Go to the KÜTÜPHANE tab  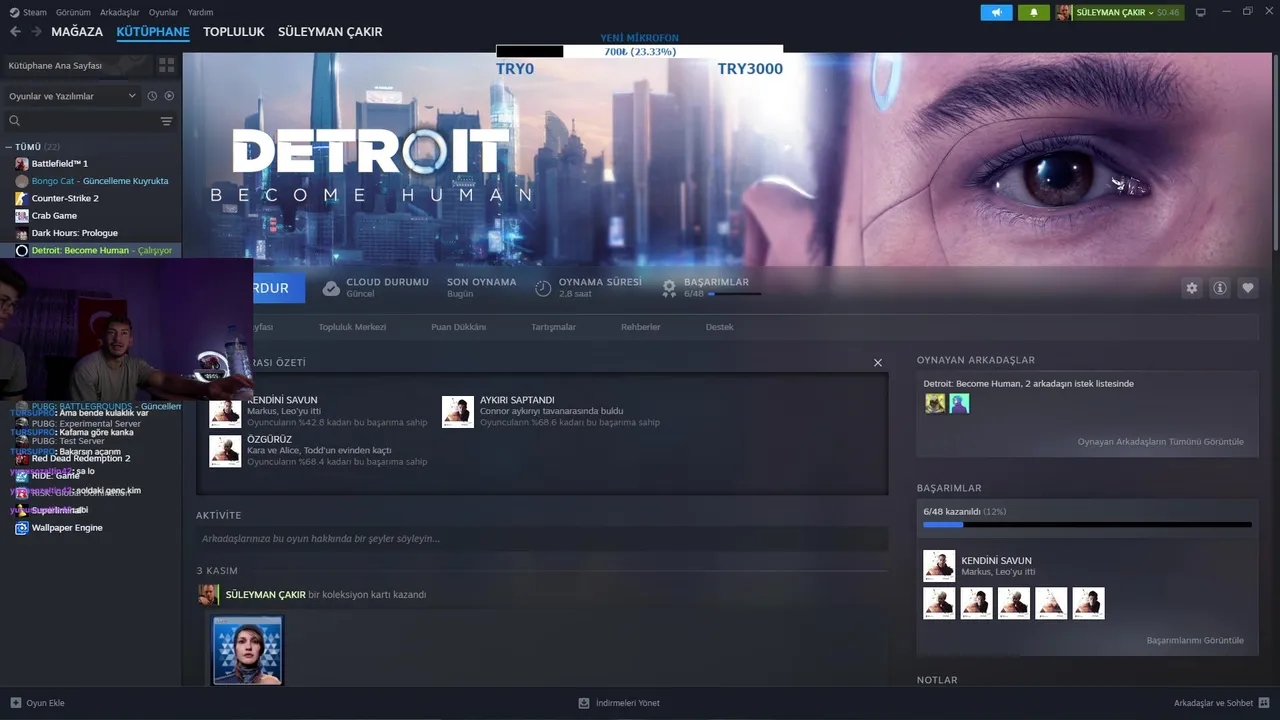(x=153, y=32)
